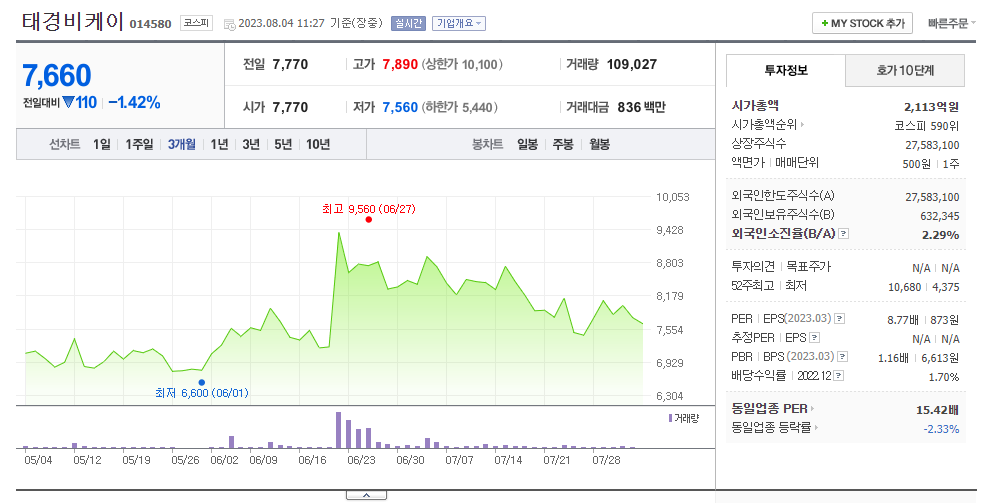Click the tallest volume bar near 06/23

tap(339, 430)
